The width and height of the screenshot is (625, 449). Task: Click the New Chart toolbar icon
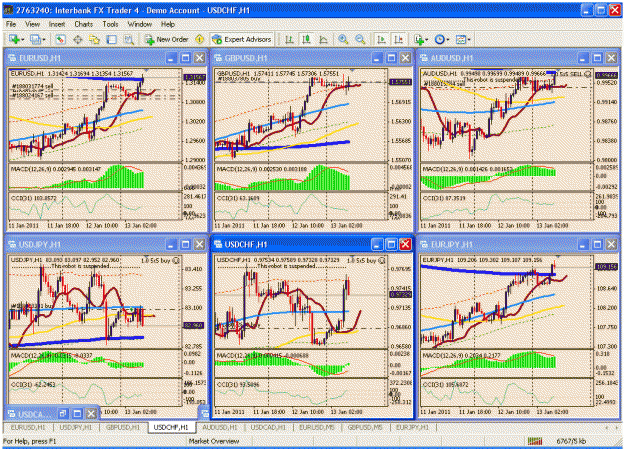[14, 39]
